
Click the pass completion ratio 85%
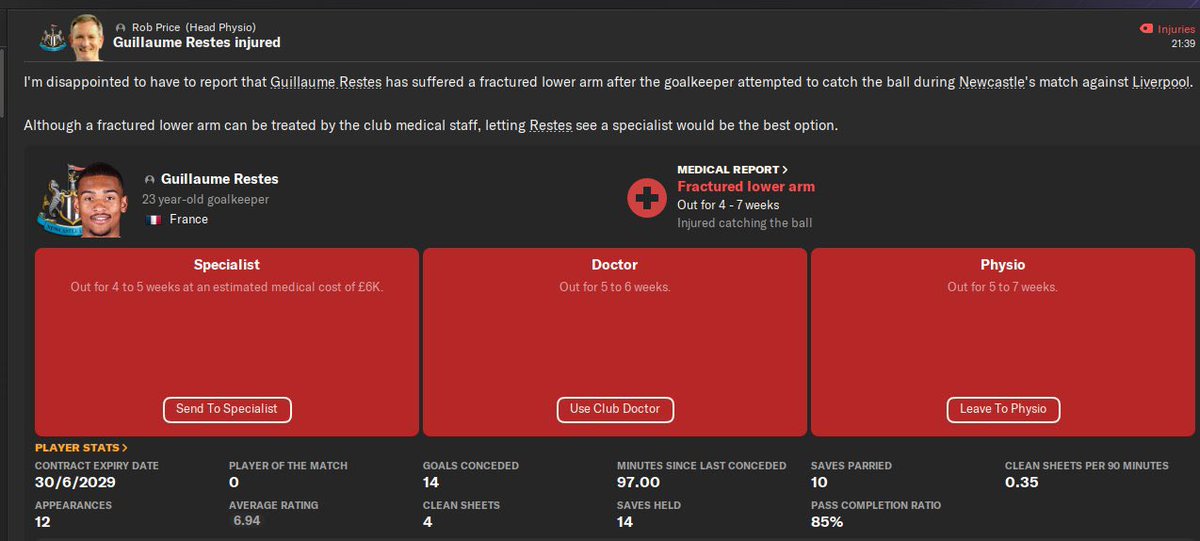(827, 522)
